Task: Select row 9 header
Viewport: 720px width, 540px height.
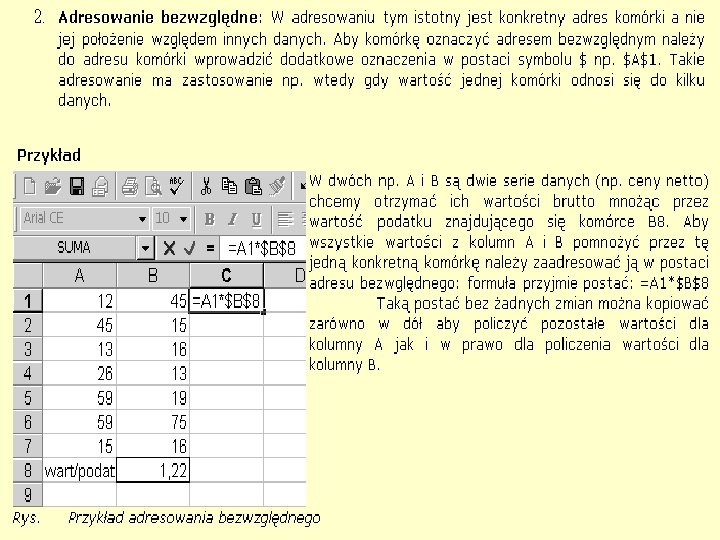Action: pos(28,494)
